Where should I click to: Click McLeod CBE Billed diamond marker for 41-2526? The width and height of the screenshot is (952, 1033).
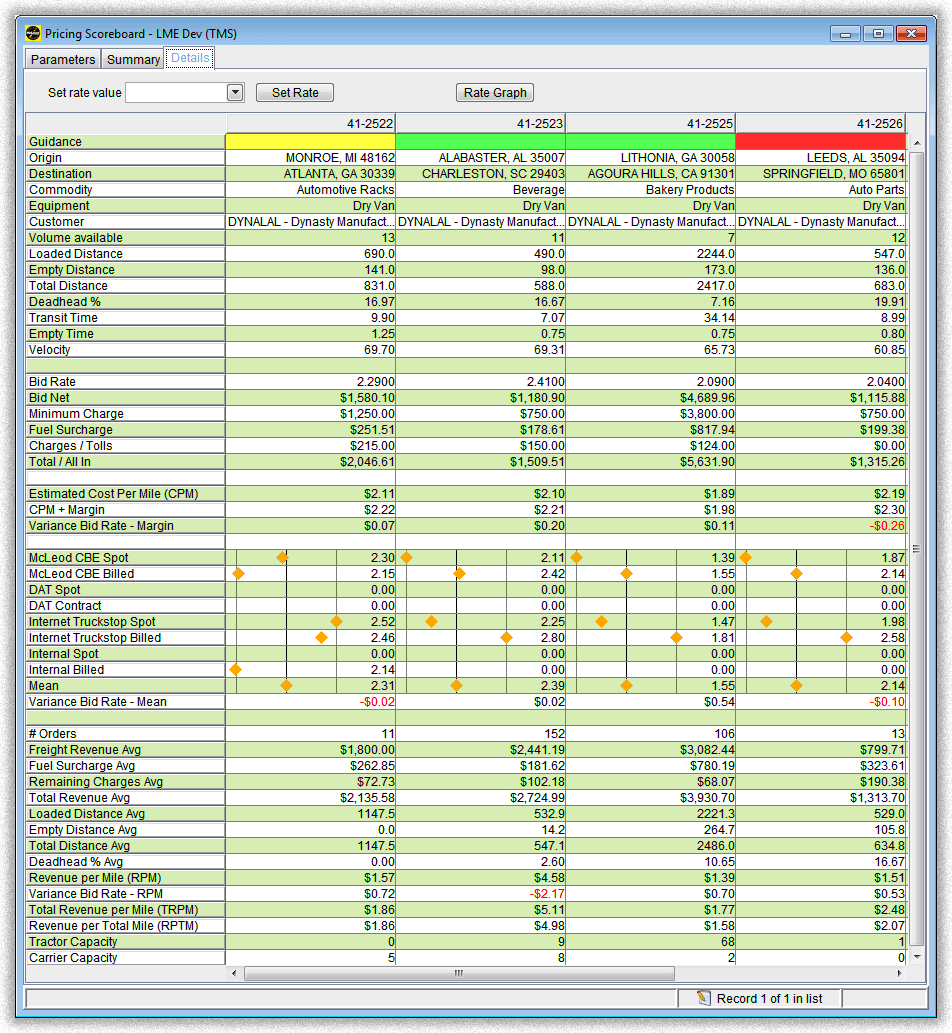[796, 574]
